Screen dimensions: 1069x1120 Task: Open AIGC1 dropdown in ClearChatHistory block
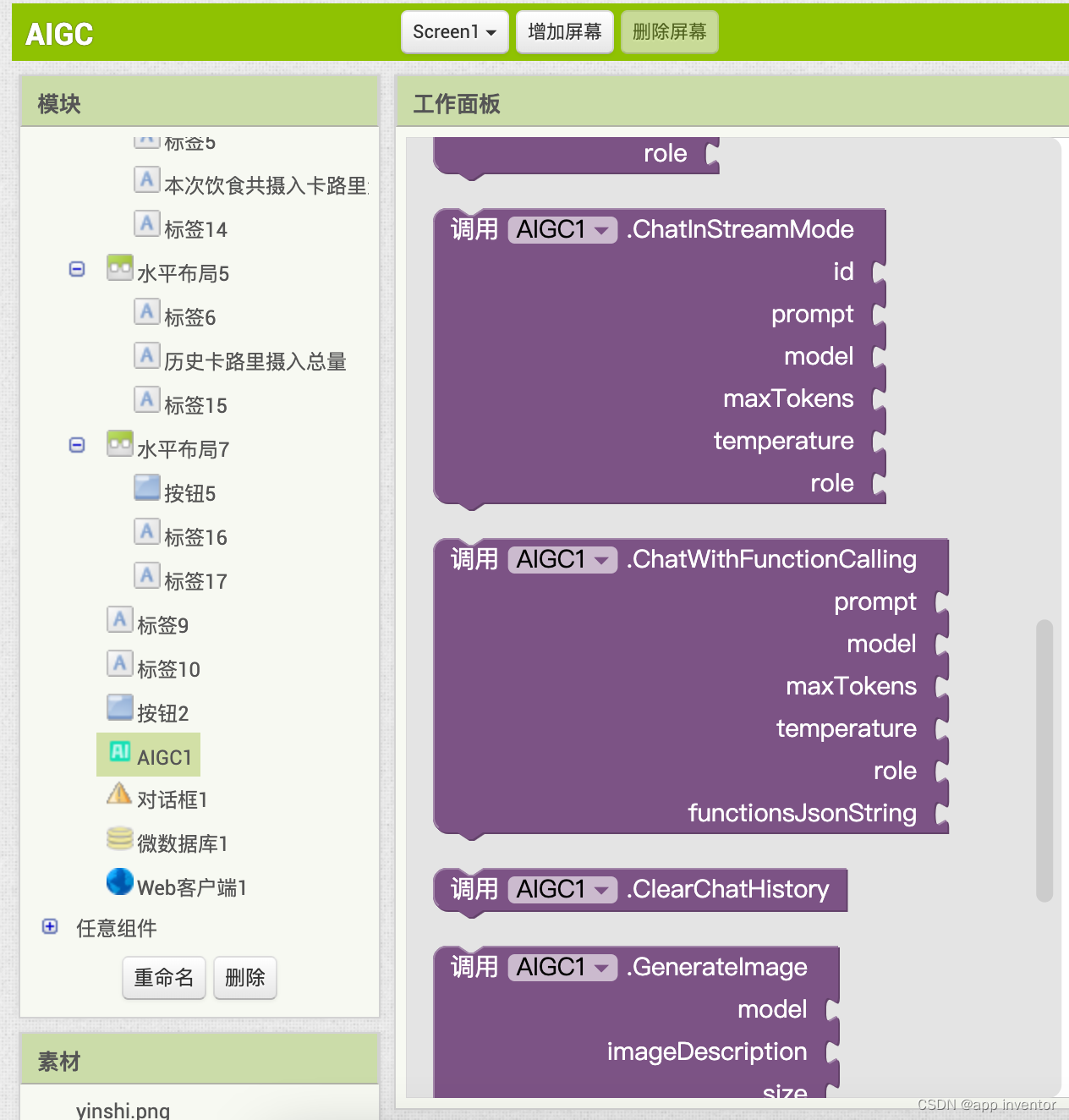pyautogui.click(x=562, y=889)
